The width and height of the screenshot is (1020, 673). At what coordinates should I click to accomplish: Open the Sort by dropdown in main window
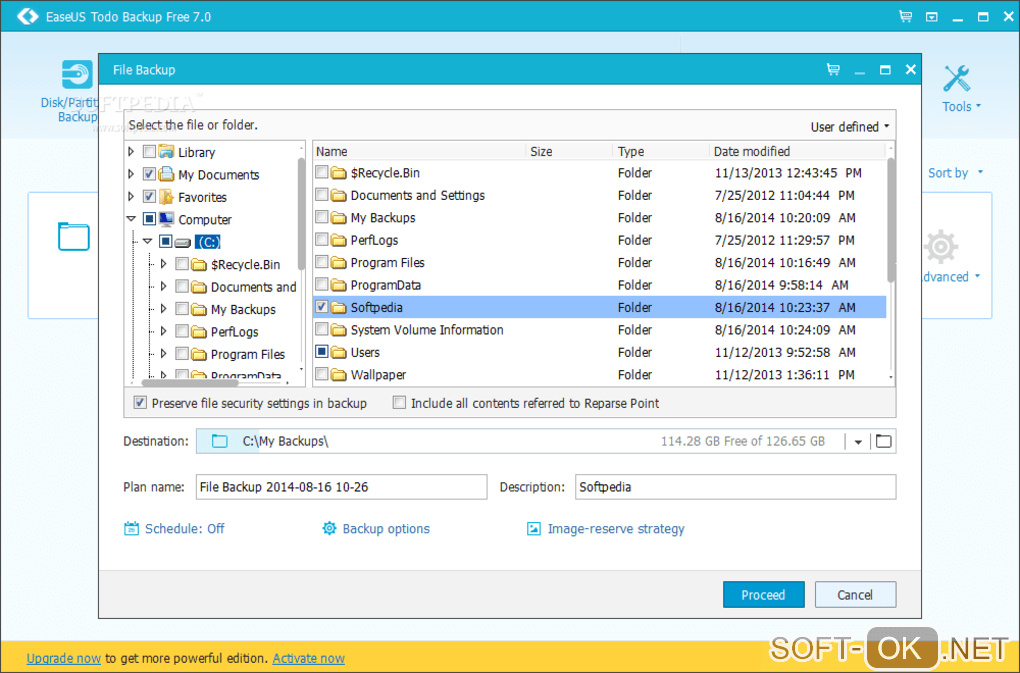pyautogui.click(x=955, y=173)
